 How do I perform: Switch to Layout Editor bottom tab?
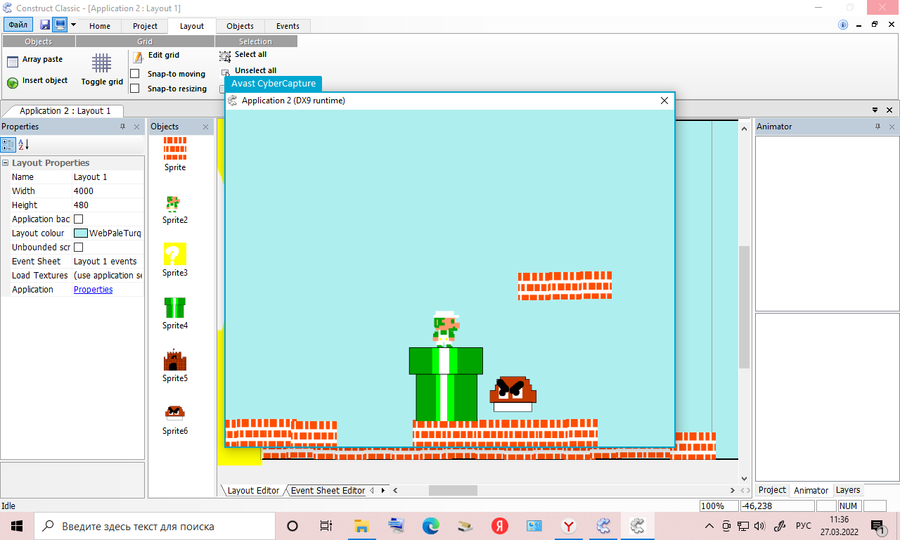[253, 491]
